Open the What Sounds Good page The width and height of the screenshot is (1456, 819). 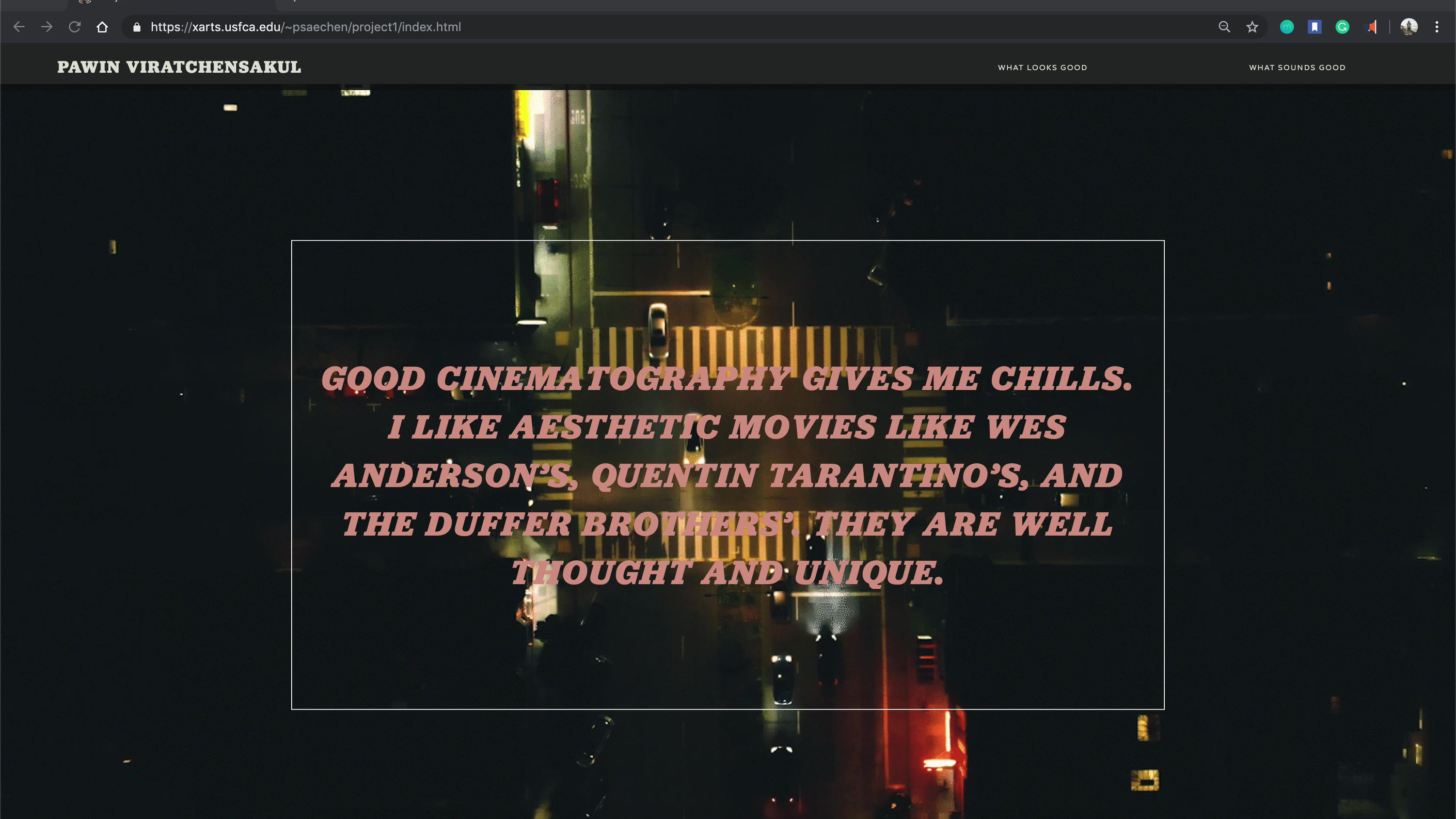(1297, 68)
